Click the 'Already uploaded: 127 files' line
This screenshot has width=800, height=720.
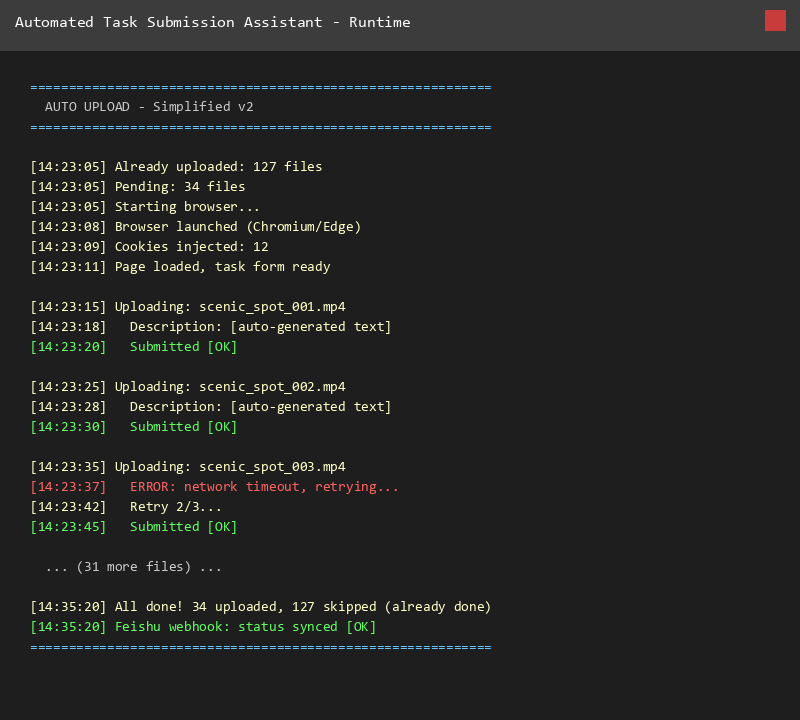click(176, 167)
